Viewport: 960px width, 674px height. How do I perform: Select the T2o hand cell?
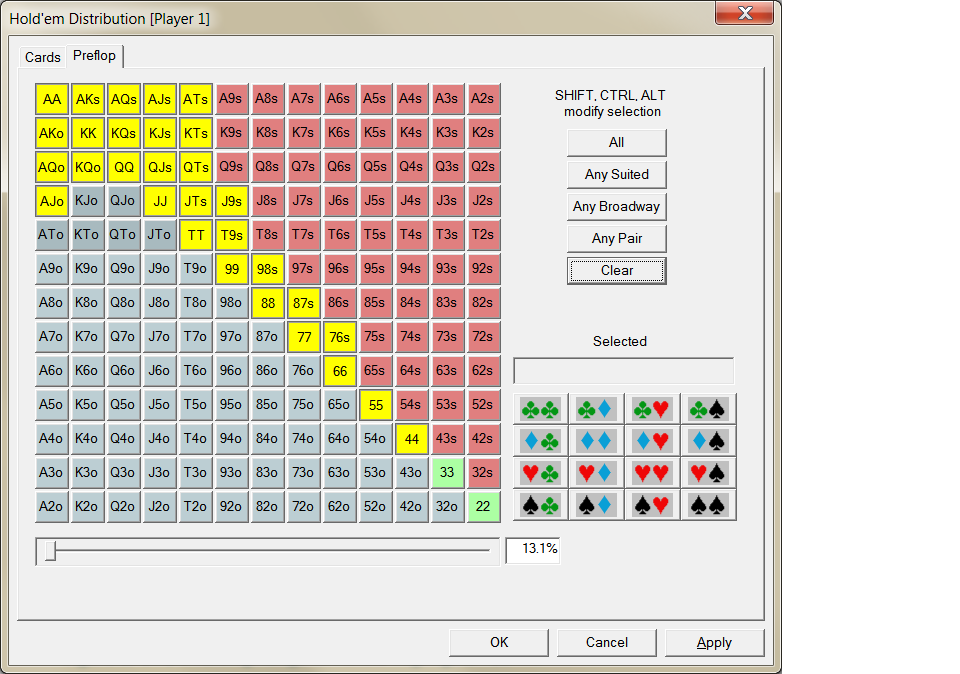click(195, 506)
